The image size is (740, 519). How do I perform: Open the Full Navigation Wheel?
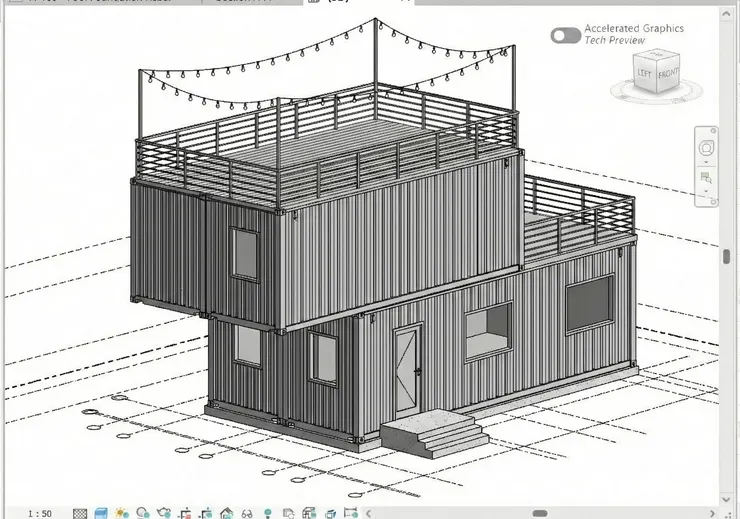tap(706, 148)
